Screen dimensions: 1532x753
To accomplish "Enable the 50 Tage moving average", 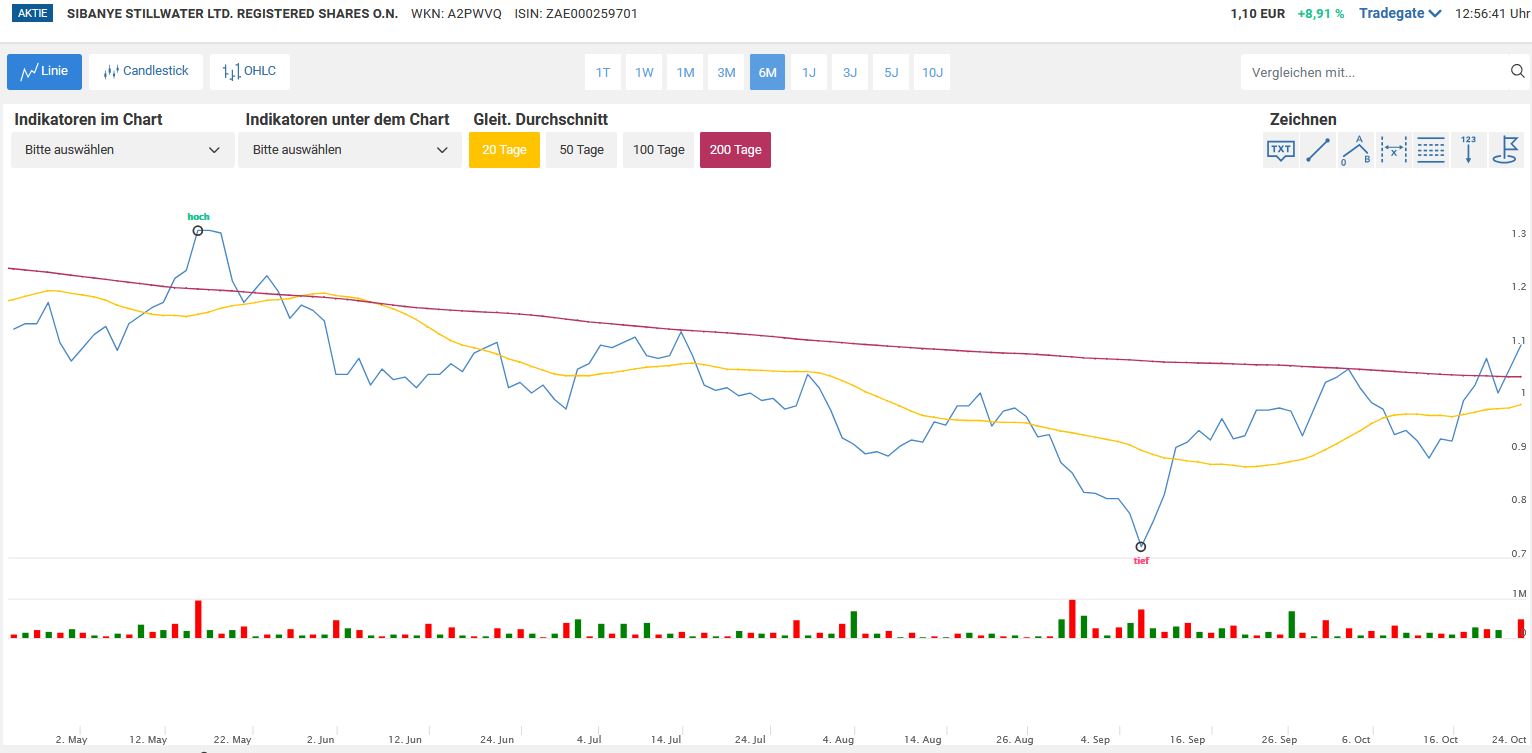I will pos(581,150).
